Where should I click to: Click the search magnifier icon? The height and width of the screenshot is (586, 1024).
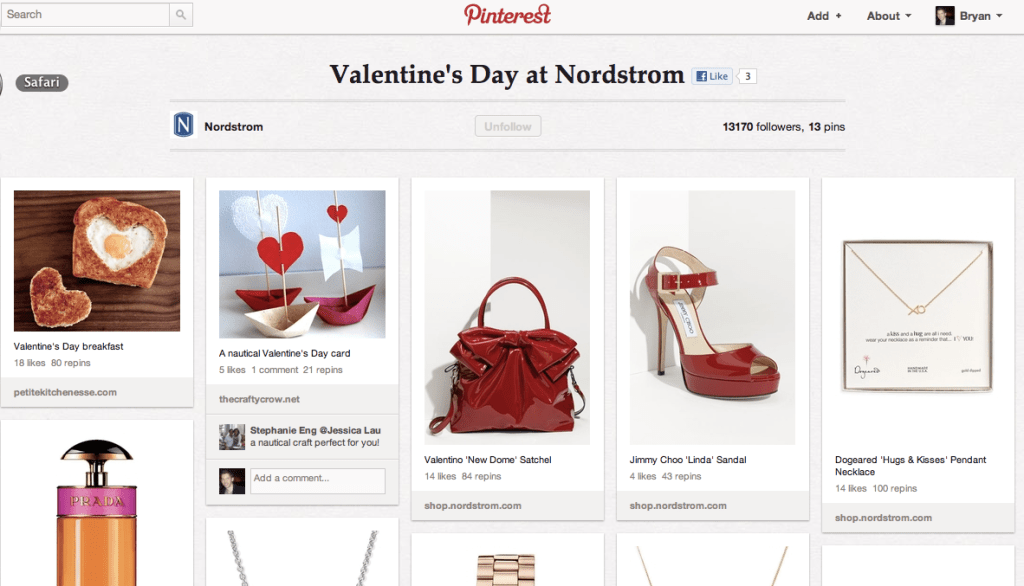click(180, 15)
